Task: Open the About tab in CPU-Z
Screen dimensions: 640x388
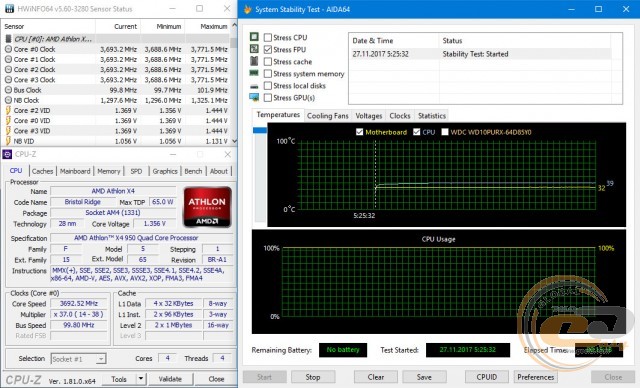Action: coord(219,171)
